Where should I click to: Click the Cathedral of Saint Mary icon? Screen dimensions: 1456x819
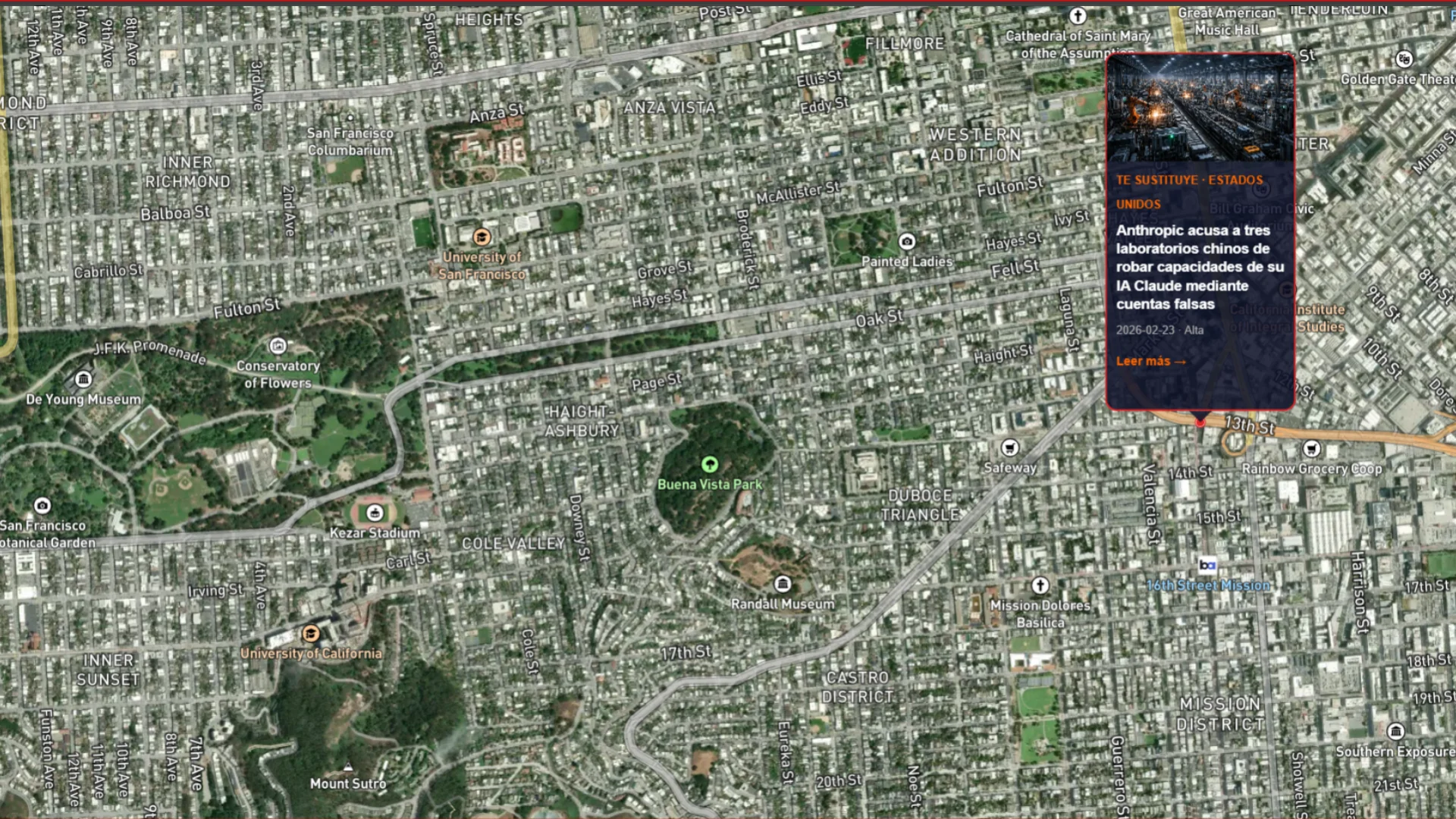click(x=1077, y=16)
